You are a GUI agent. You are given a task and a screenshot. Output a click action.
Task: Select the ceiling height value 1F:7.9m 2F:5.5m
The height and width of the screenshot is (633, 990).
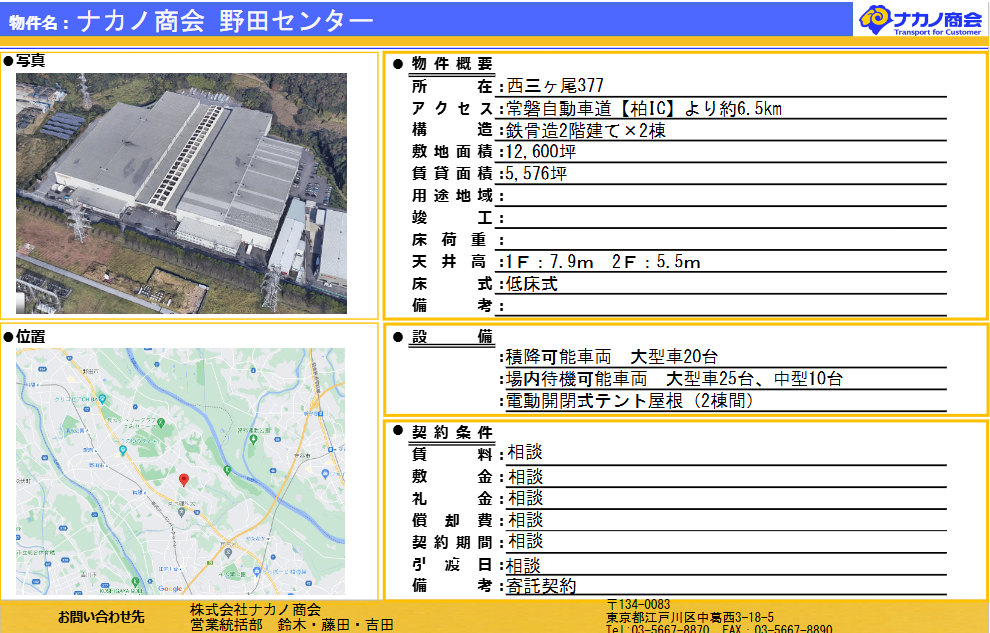[x=603, y=262]
